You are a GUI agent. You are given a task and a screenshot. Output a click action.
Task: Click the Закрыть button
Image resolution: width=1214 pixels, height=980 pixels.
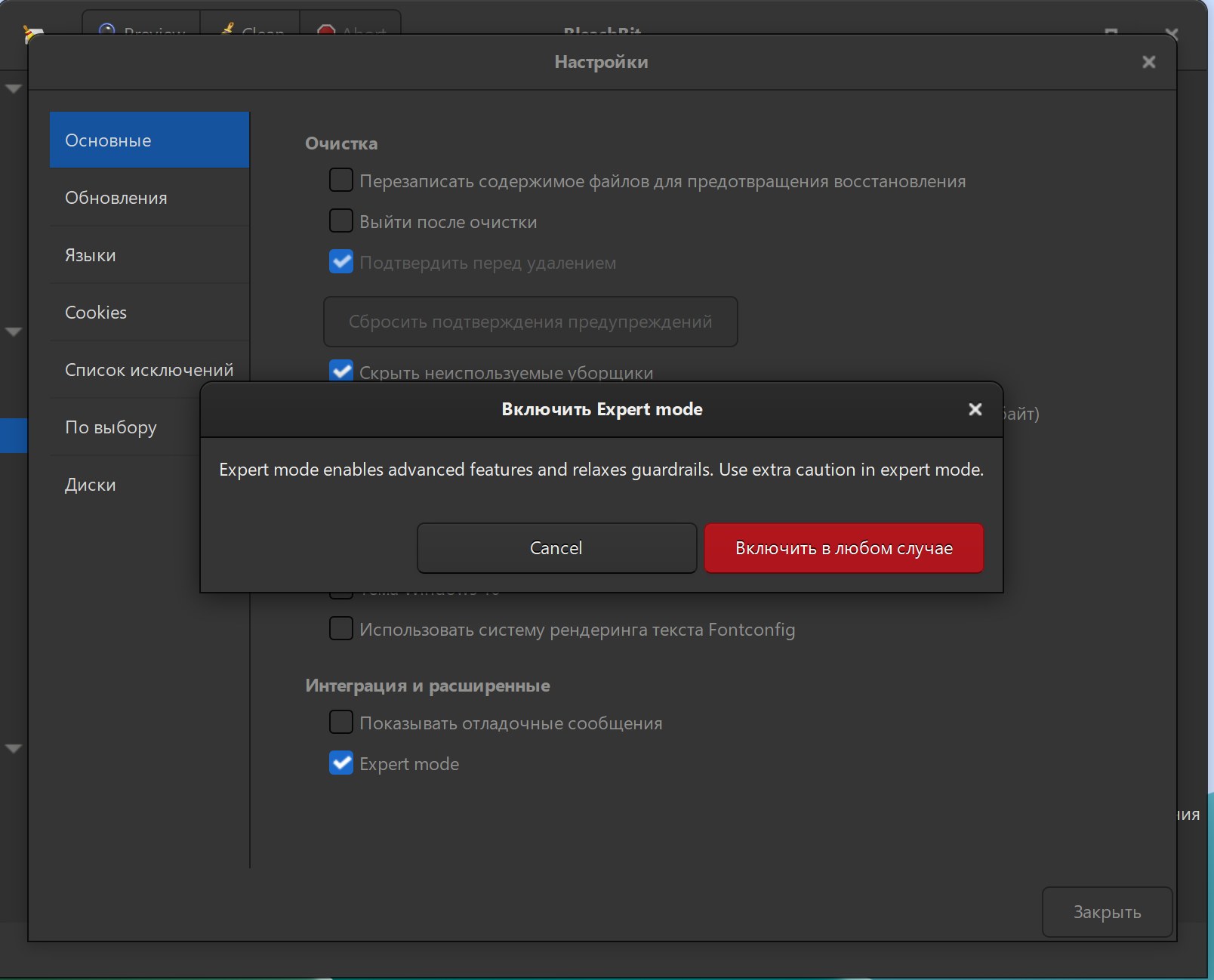(1106, 912)
